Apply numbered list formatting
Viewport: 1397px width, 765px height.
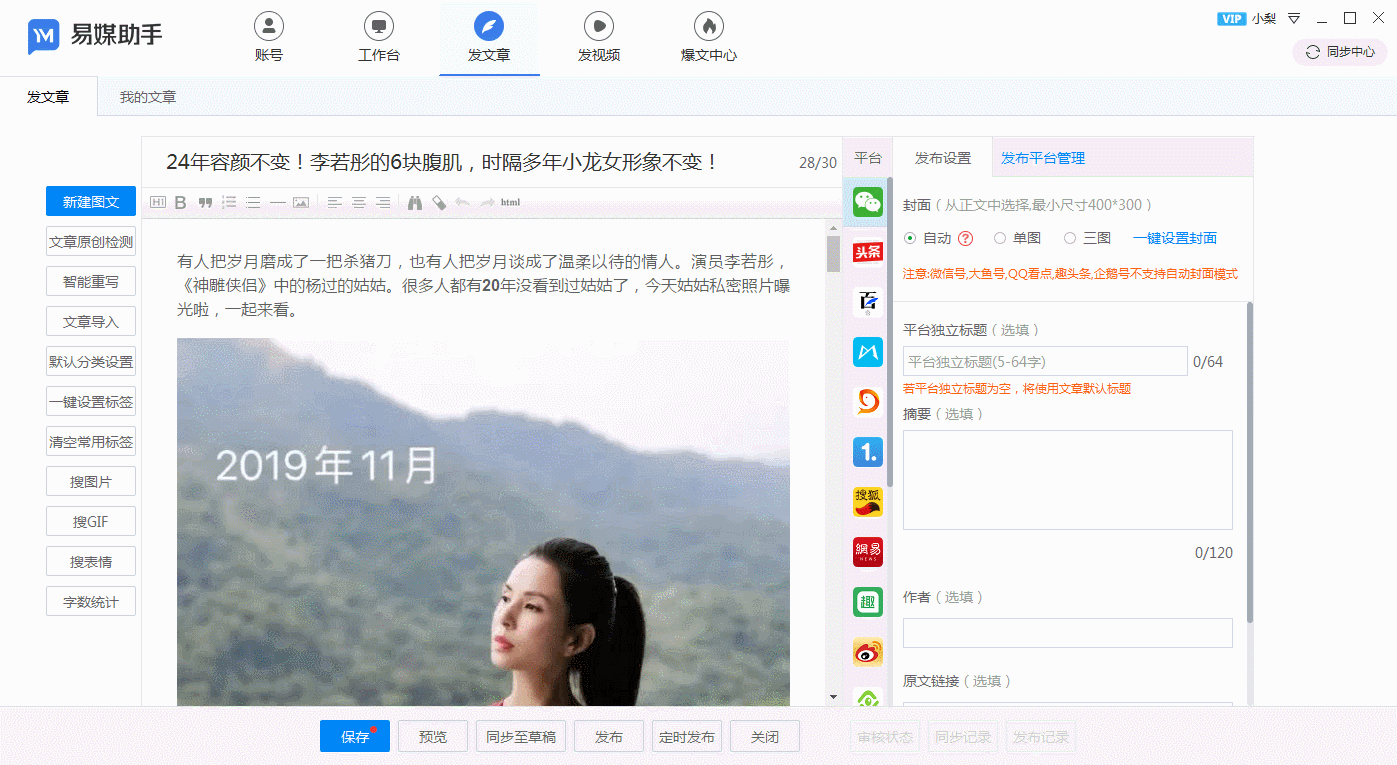(229, 202)
